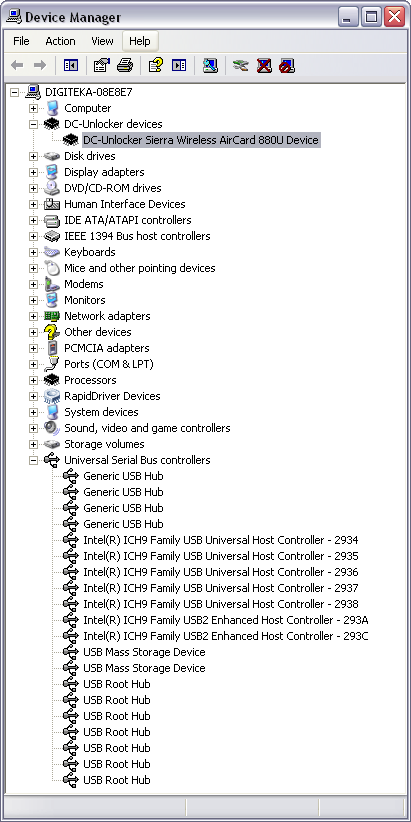Select Intel ICH9 USB Universal Host Controller - 2938
411x822 pixels.
[x=221, y=604]
